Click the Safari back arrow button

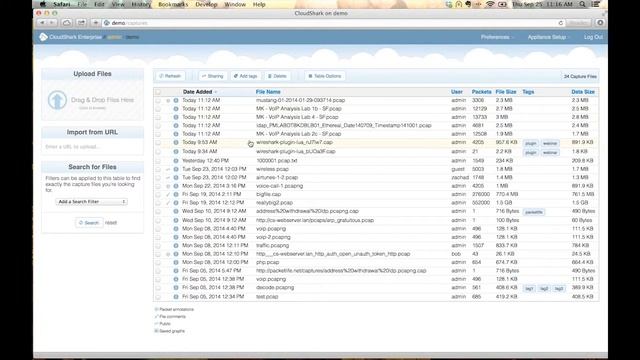click(42, 23)
